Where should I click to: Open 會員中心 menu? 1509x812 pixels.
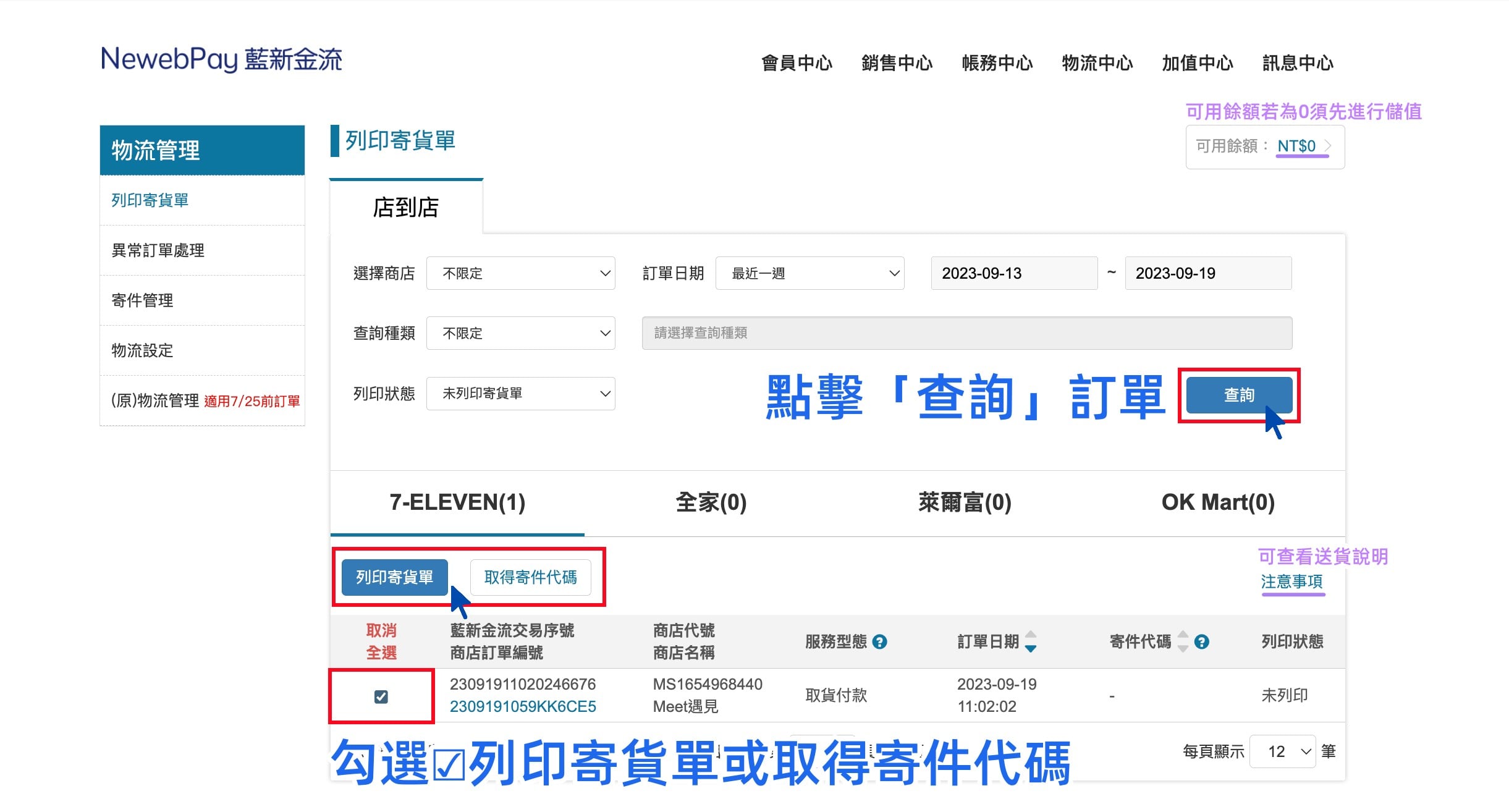(797, 63)
